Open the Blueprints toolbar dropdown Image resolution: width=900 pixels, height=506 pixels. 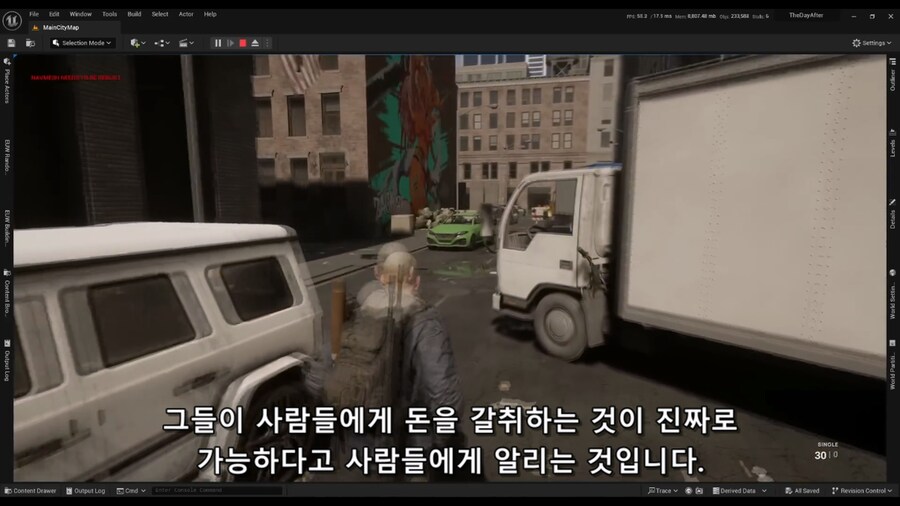(162, 43)
